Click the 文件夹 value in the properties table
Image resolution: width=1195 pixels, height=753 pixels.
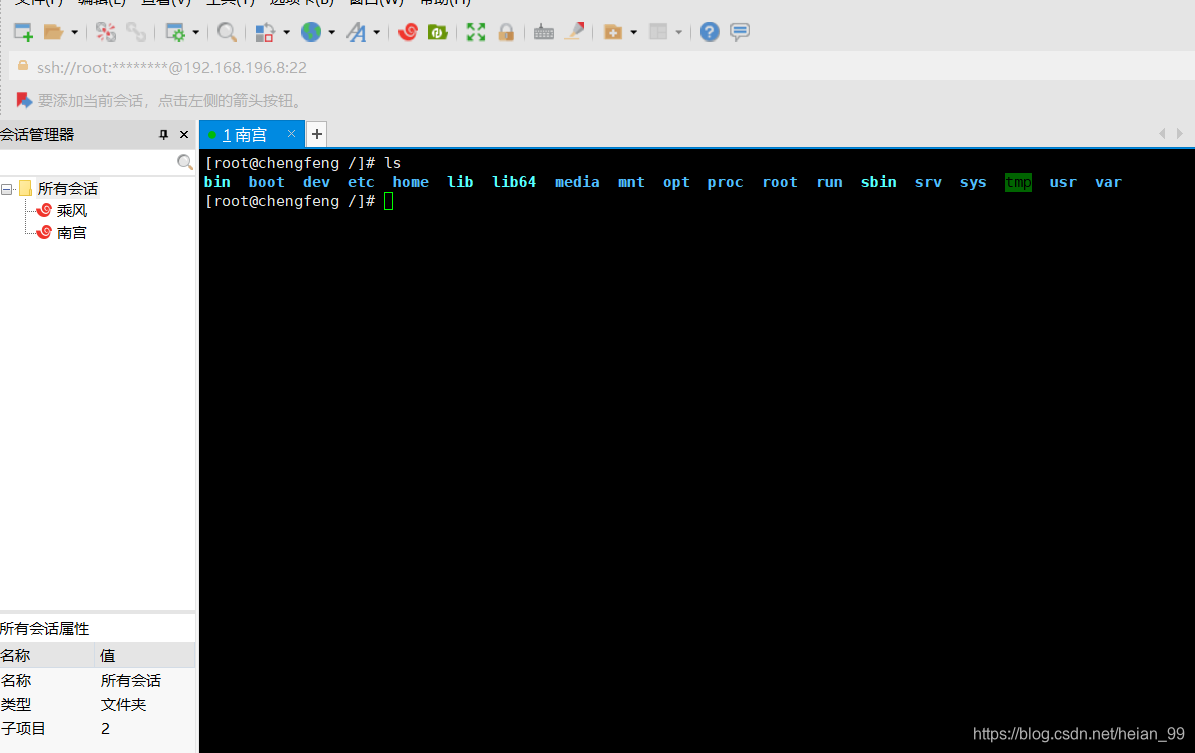pyautogui.click(x=123, y=705)
